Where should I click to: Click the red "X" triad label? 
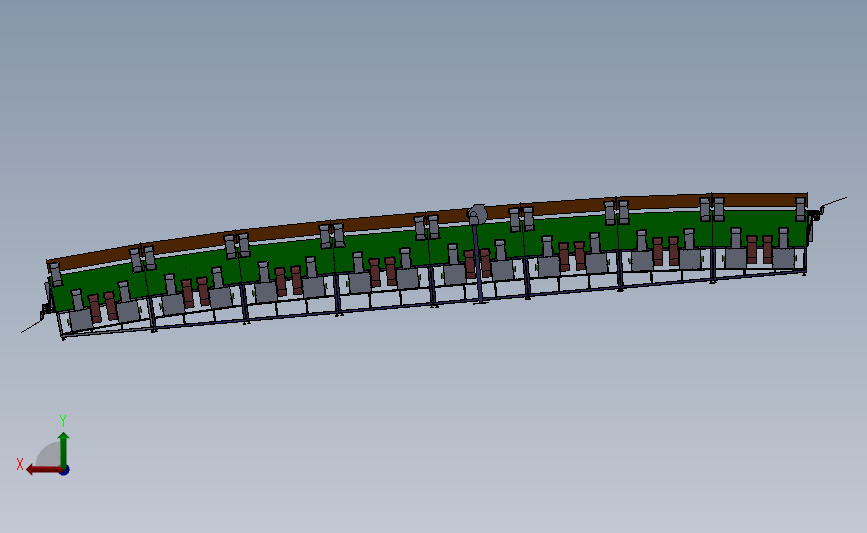(20, 464)
